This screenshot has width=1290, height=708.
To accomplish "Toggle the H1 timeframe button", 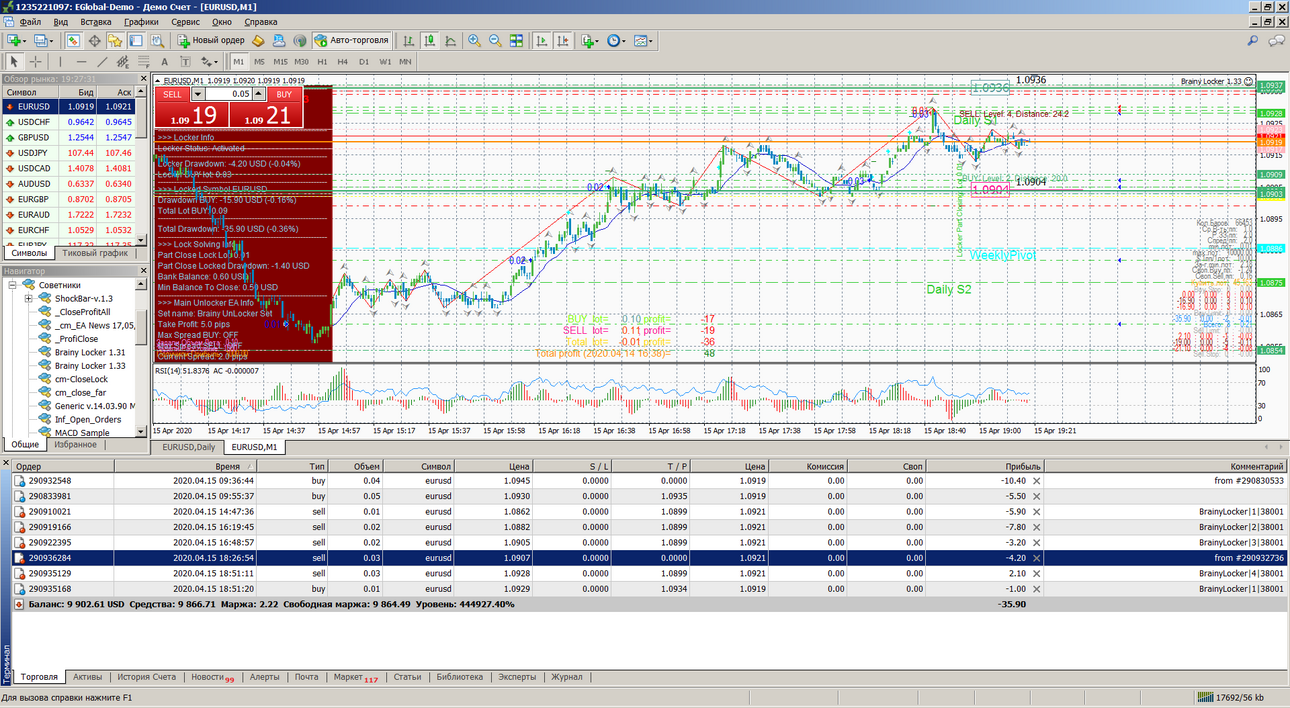I will tap(322, 62).
